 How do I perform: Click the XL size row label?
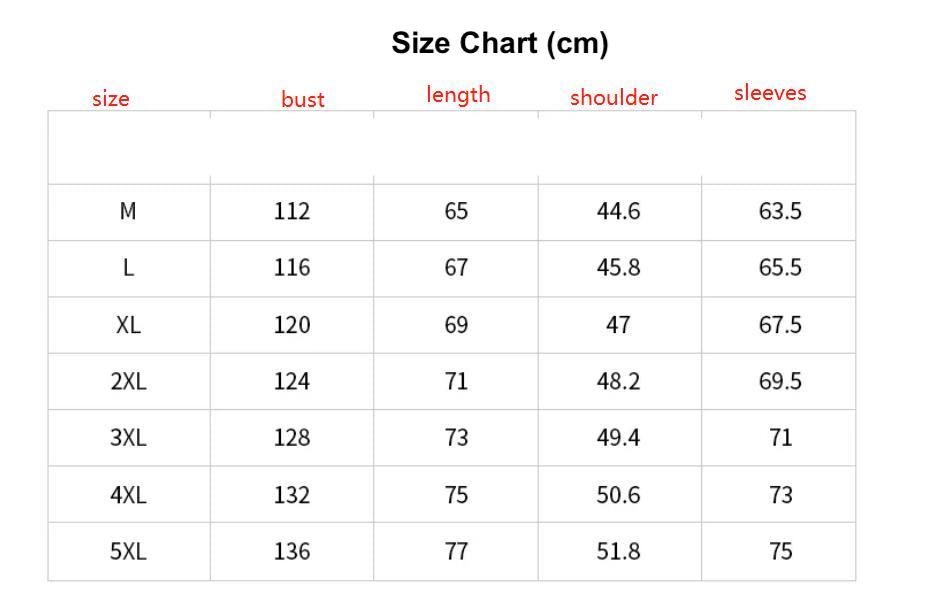click(x=128, y=325)
